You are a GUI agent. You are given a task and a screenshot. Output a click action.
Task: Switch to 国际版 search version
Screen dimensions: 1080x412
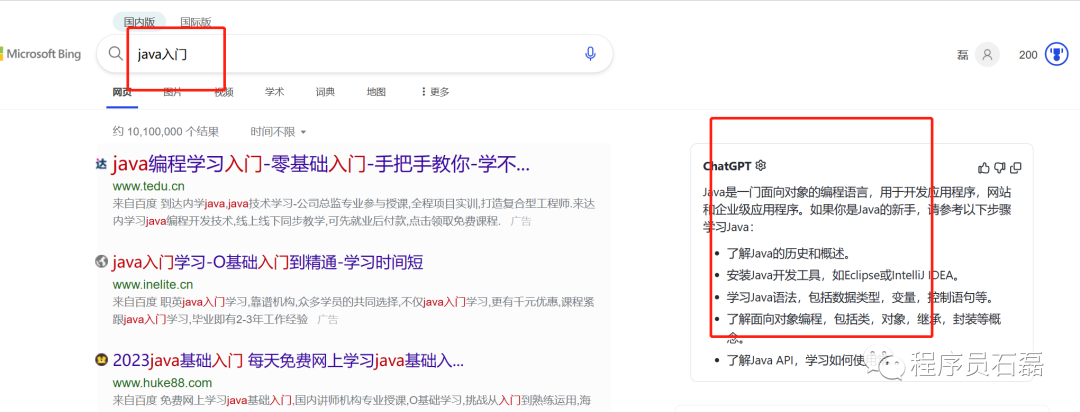click(196, 22)
